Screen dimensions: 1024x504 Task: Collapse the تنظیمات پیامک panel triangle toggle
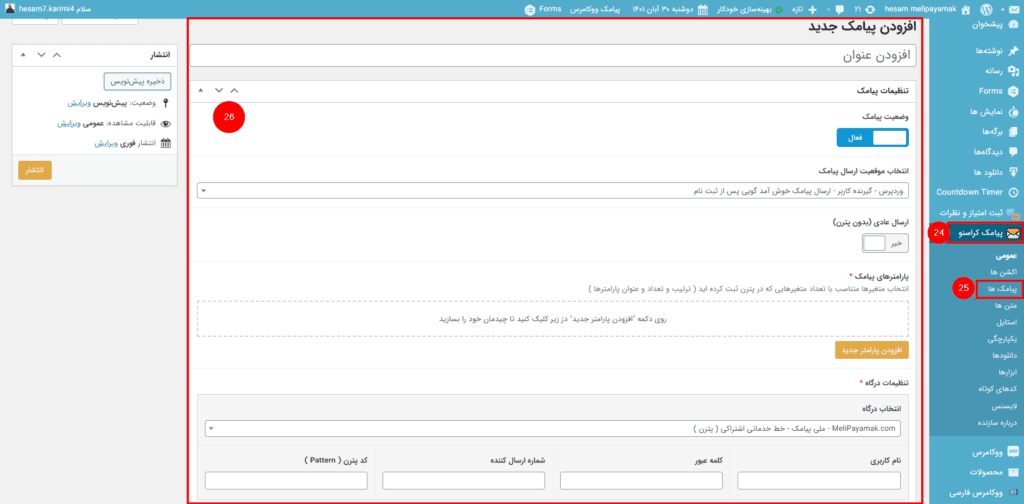pyautogui.click(x=201, y=90)
